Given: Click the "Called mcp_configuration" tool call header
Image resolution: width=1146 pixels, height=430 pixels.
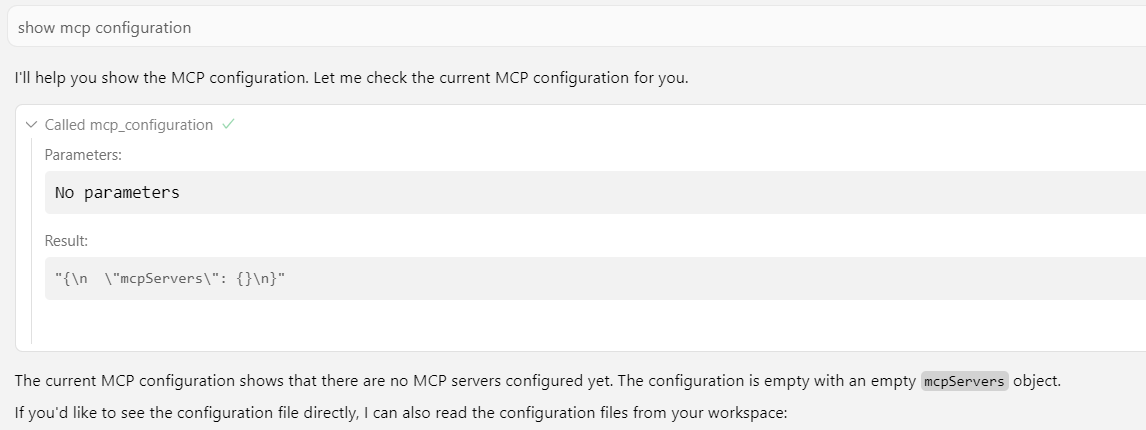Looking at the screenshot, I should pos(128,125).
